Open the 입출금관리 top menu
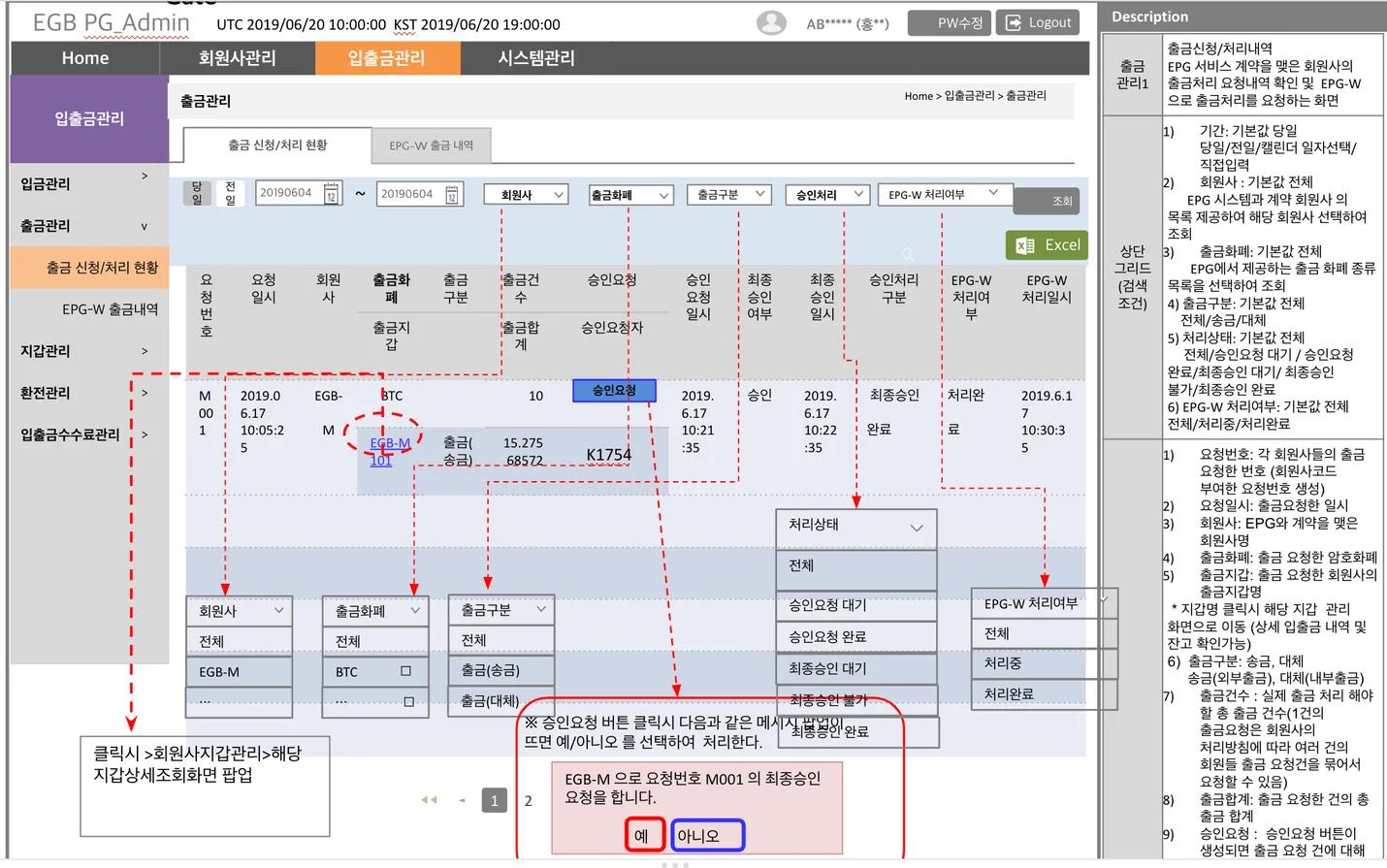 (x=387, y=58)
